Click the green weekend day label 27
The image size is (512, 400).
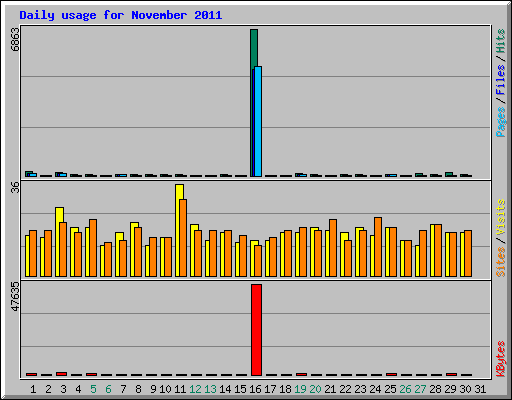pos(420,389)
